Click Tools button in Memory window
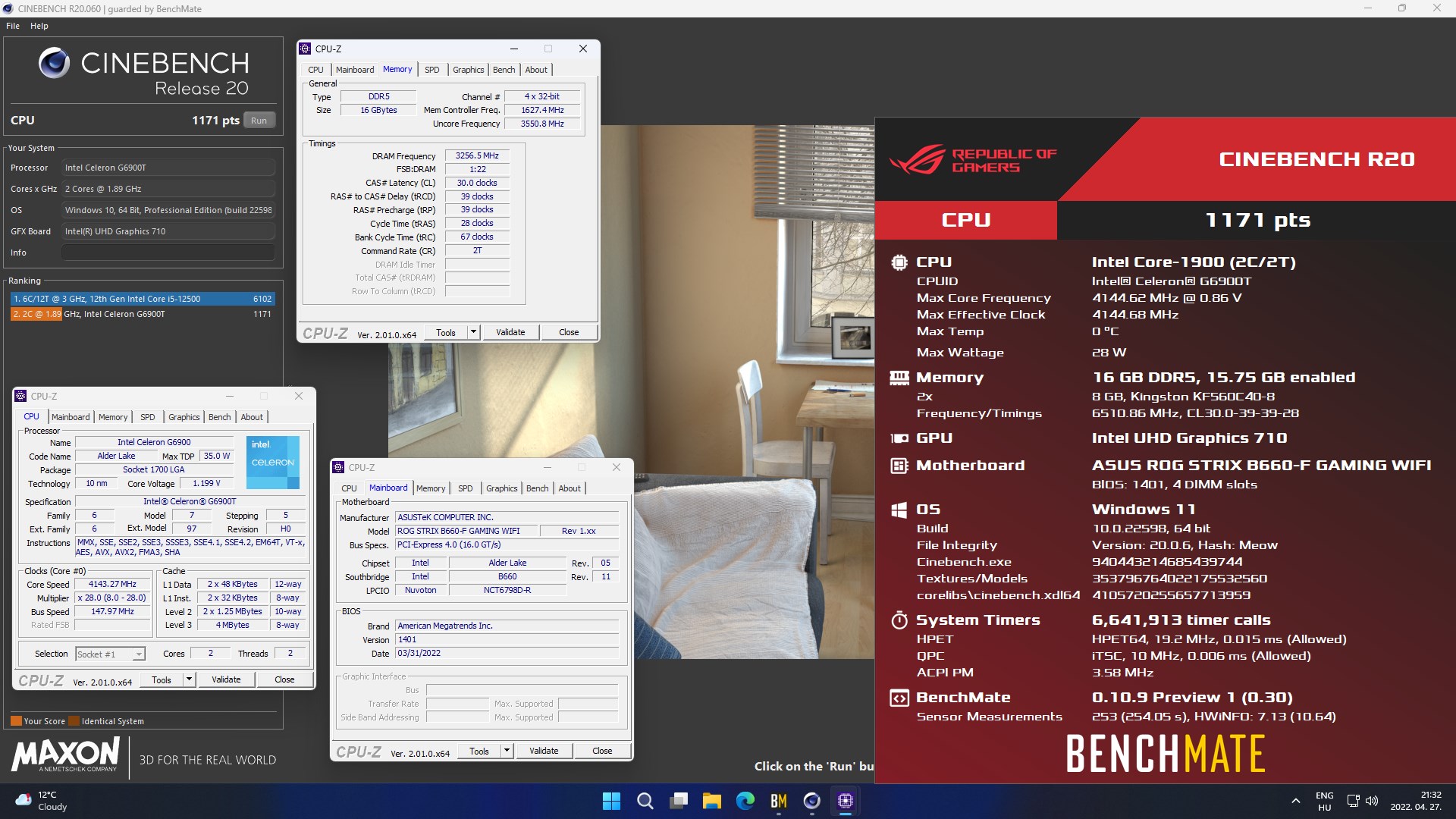1456x819 pixels. coord(446,332)
